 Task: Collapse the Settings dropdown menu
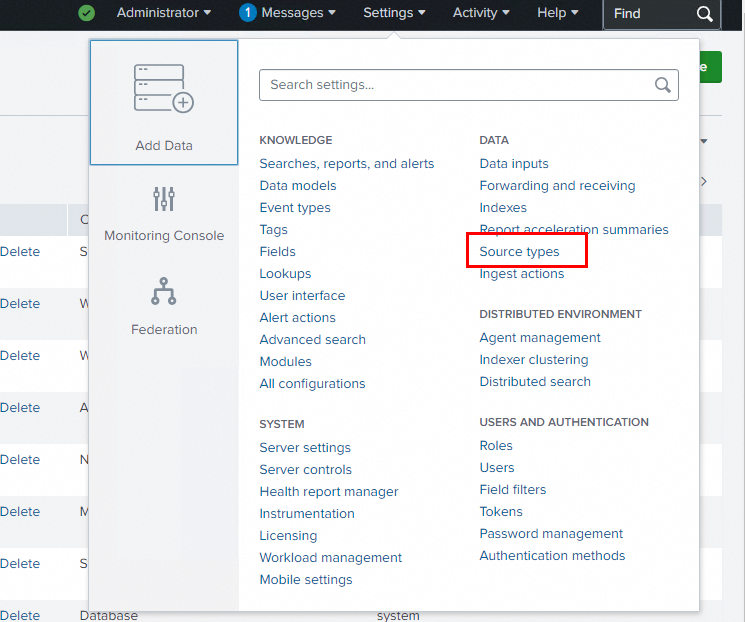point(394,13)
